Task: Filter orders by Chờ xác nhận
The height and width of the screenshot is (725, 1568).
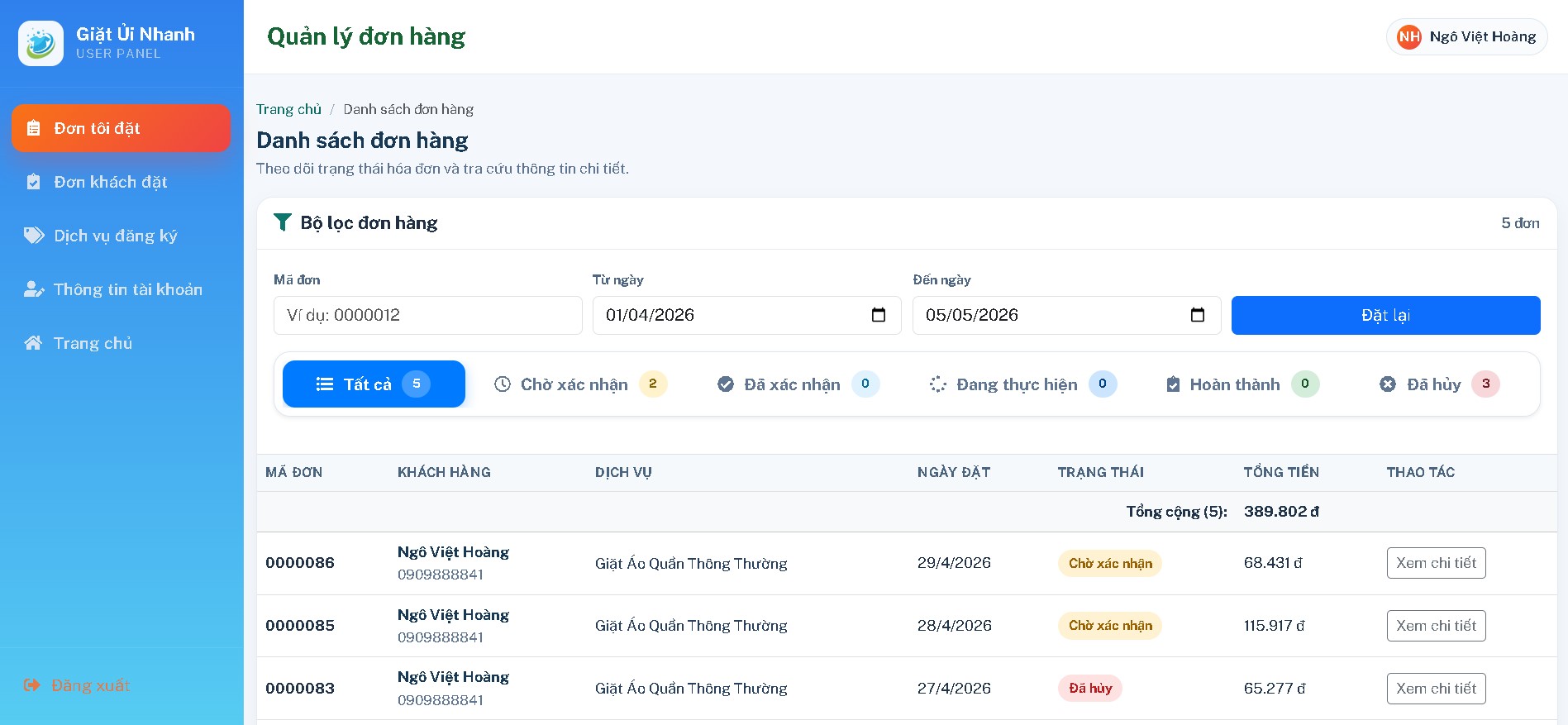Action: (580, 384)
